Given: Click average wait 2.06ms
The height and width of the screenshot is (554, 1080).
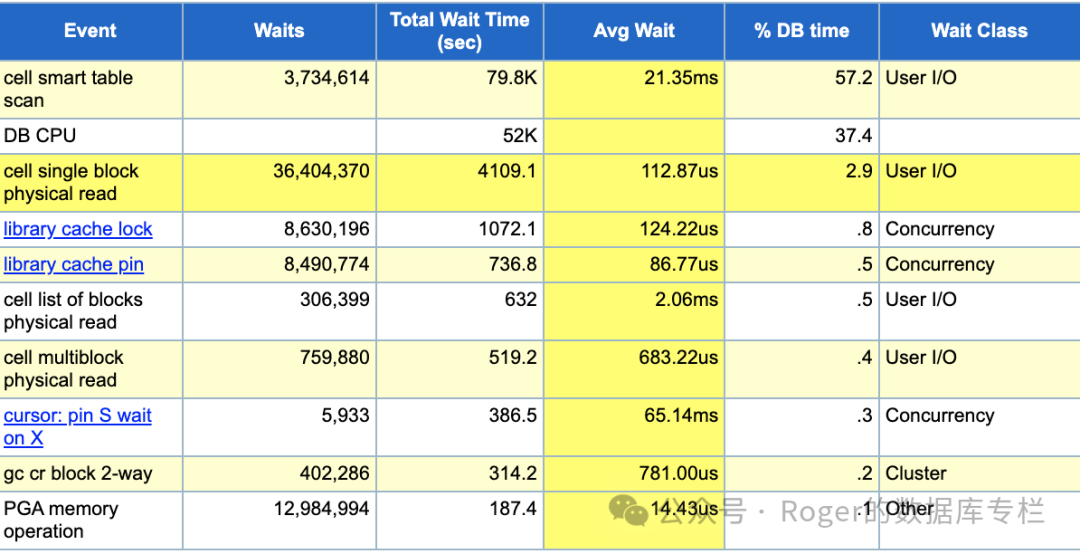Looking at the screenshot, I should (x=687, y=300).
